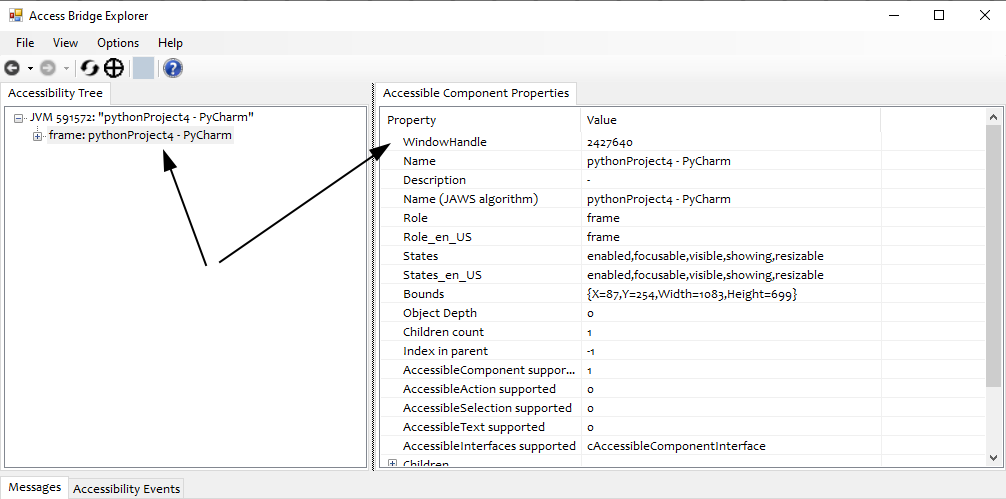This screenshot has height=499, width=1006.
Task: Select the Accessible Component Properties tab
Action: [x=476, y=93]
